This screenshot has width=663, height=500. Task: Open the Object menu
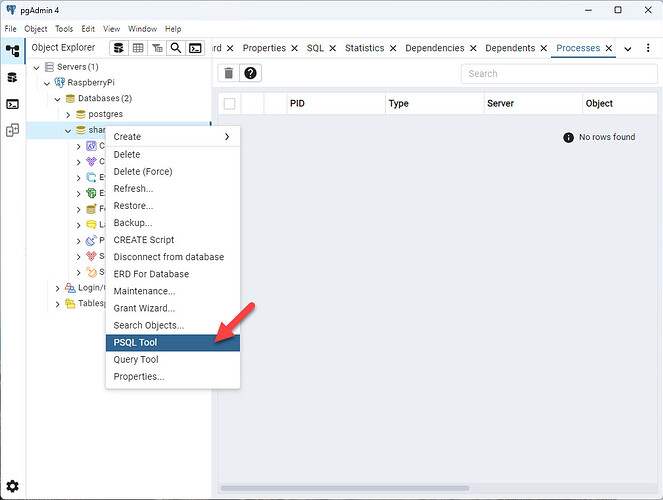pos(36,29)
